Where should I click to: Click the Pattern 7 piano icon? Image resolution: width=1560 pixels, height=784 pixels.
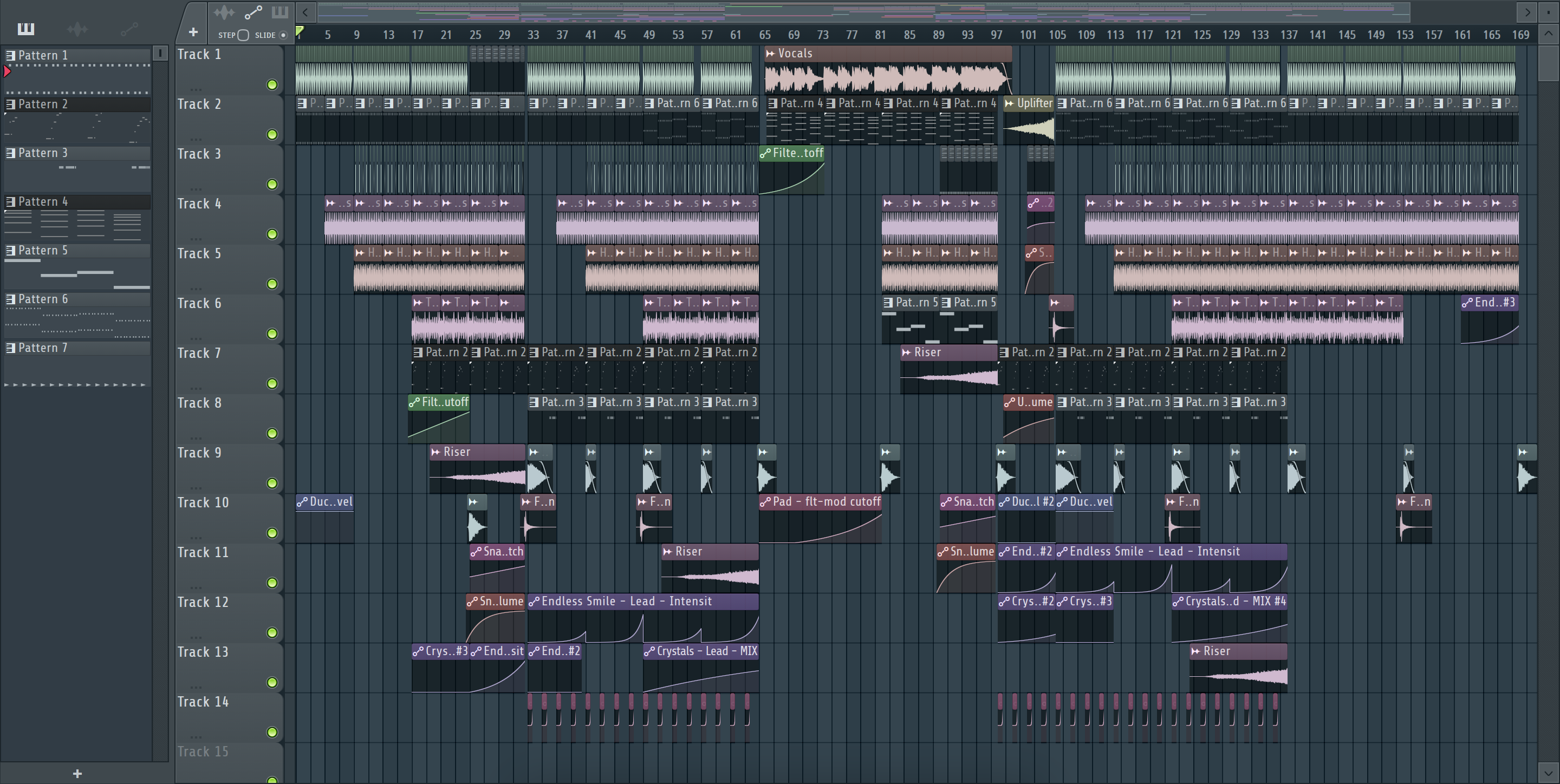pos(10,348)
